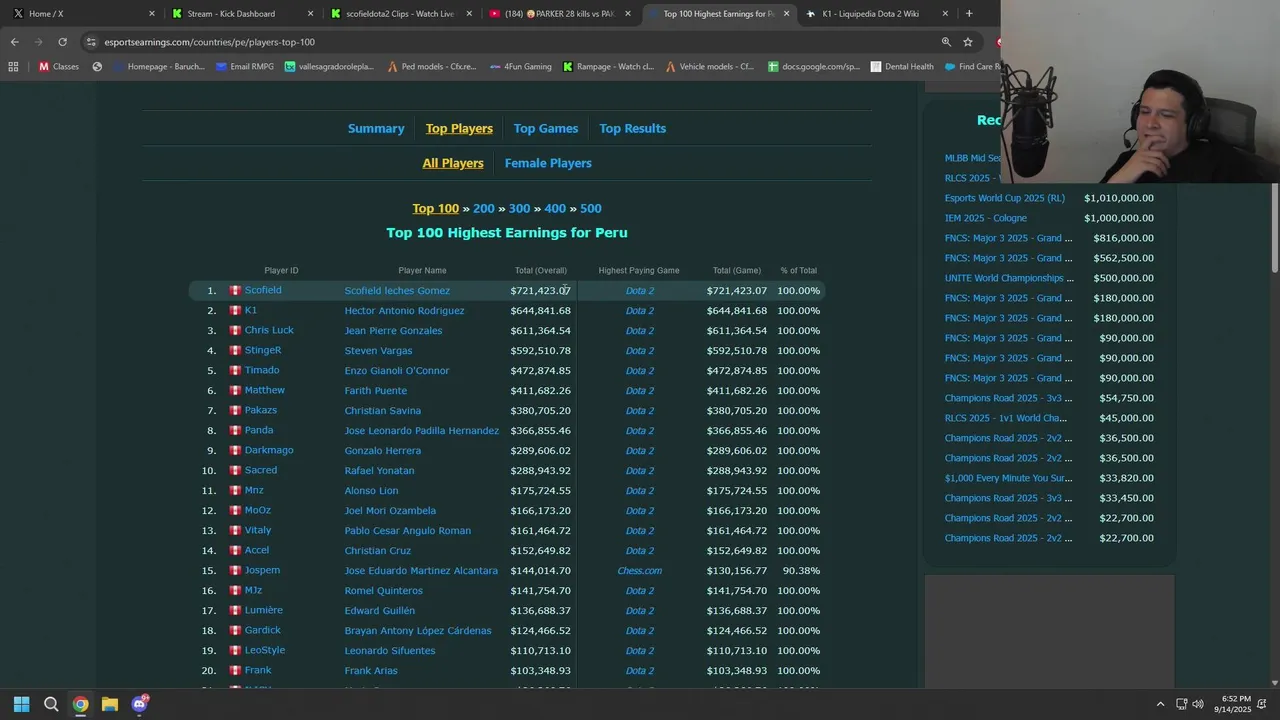Open the Vehicle models bookmark
Image resolution: width=1280 pixels, height=720 pixels.
coord(709,67)
